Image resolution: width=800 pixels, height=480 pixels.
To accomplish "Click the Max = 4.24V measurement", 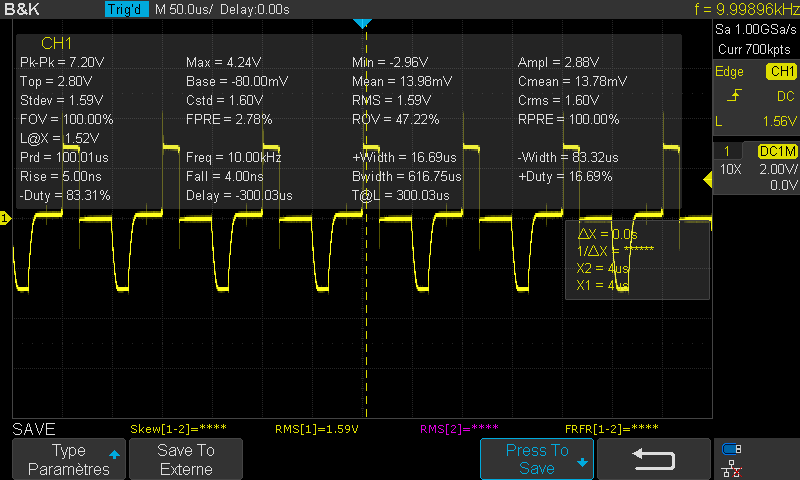I will tap(223, 62).
